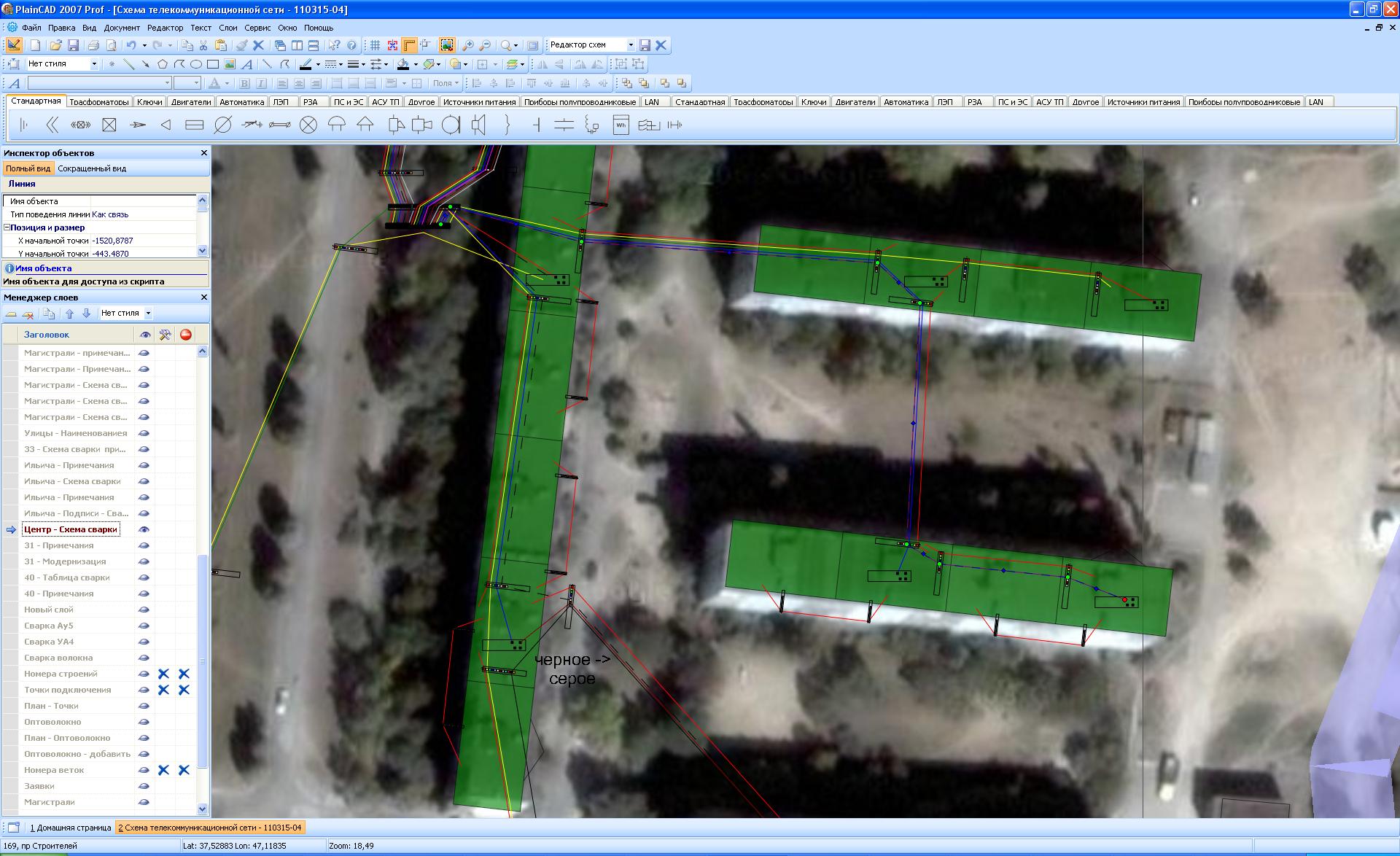This screenshot has height=856, width=1400.
Task: Click the print icon in toolbar
Action: (x=93, y=45)
